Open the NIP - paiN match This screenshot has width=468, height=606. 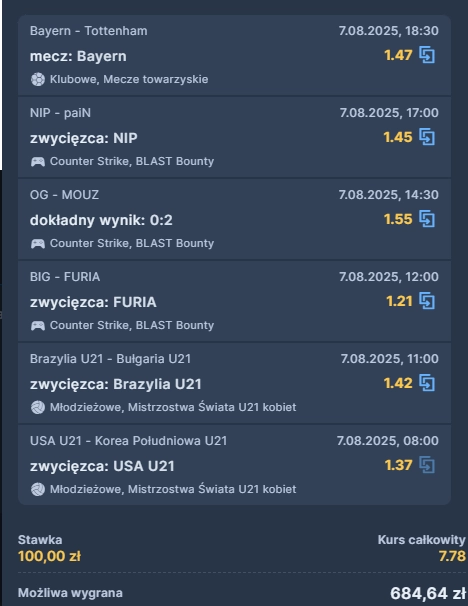coord(60,113)
